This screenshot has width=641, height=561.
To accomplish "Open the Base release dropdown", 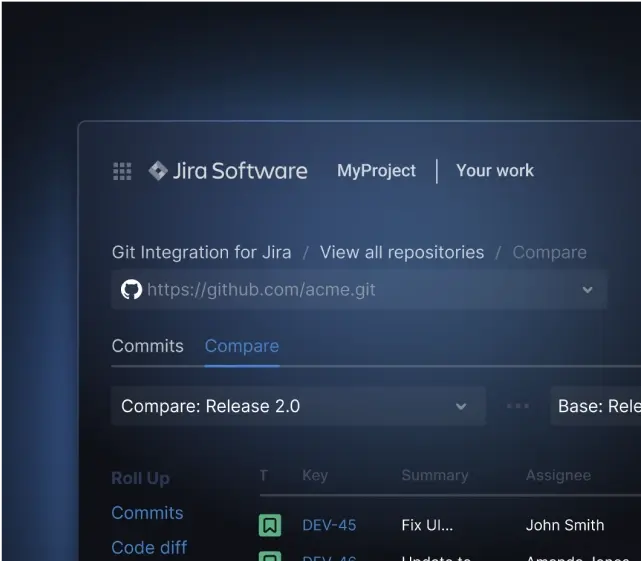I will coord(596,406).
